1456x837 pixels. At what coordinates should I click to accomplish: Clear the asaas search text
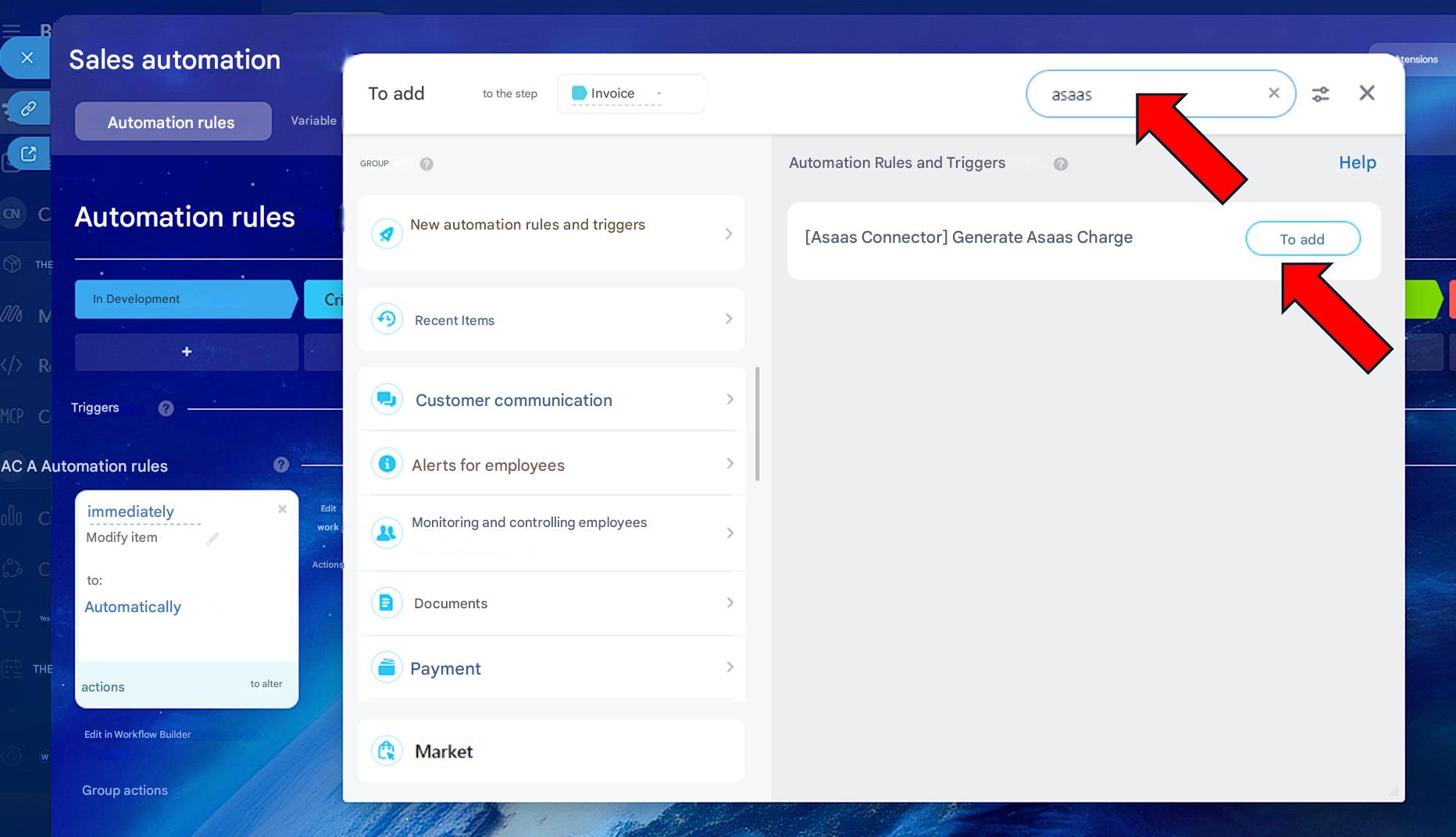(1273, 94)
